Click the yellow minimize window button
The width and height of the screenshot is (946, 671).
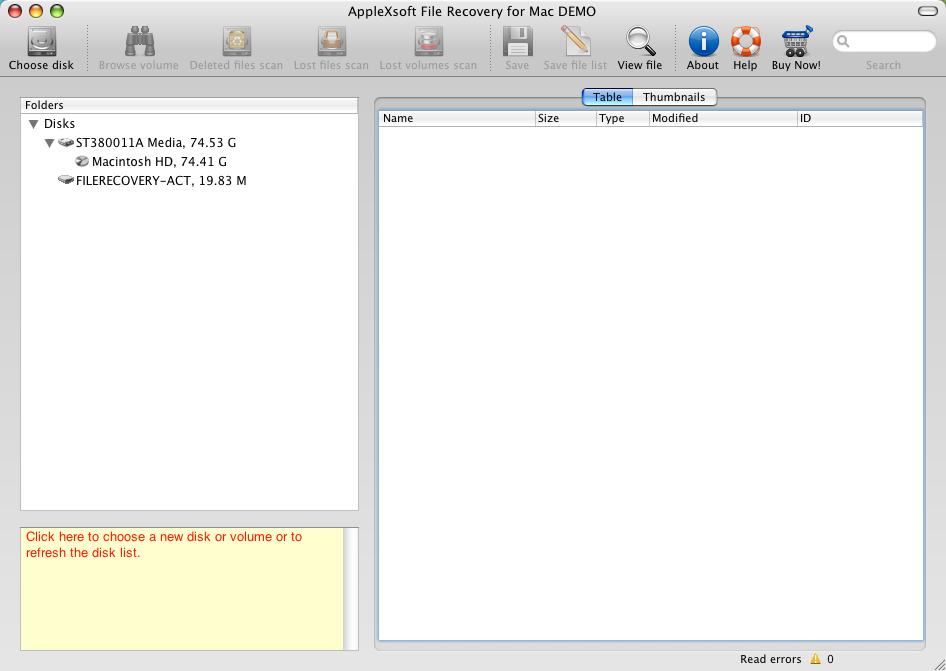(x=36, y=11)
